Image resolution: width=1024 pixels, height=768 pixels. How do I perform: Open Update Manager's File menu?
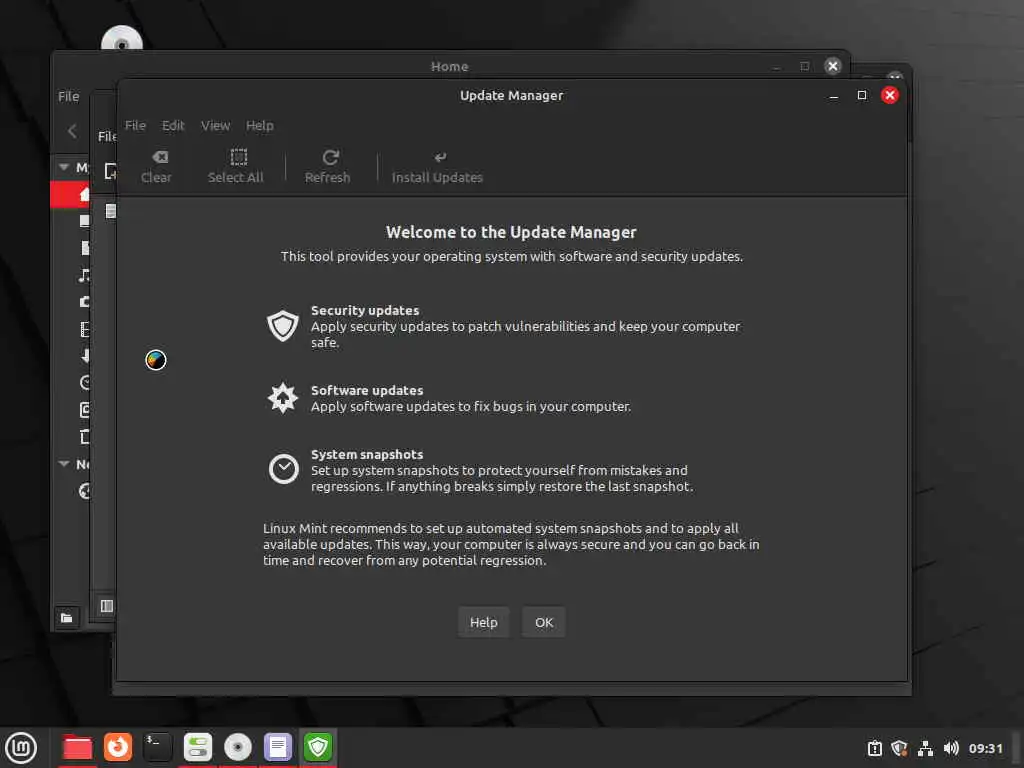(135, 125)
